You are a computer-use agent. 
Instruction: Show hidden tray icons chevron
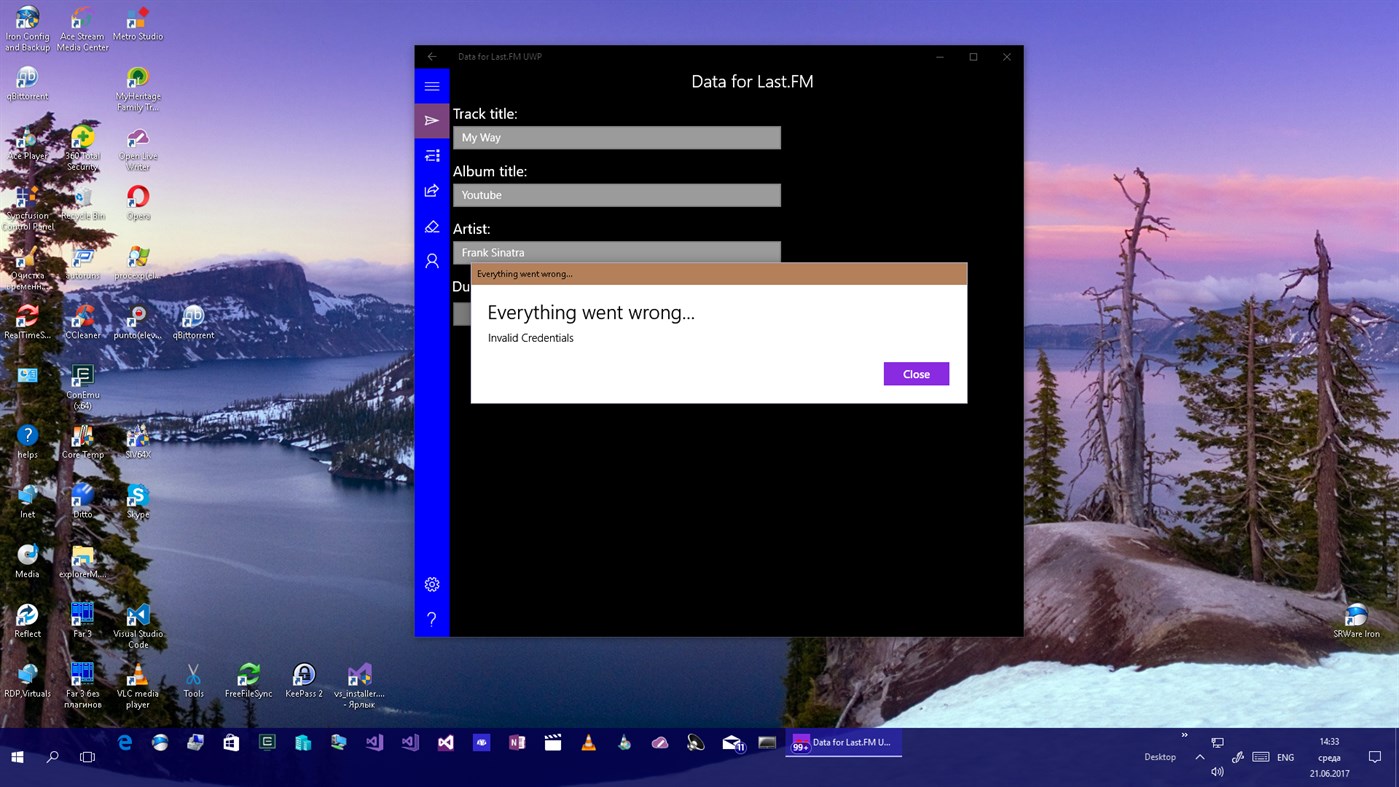click(1200, 757)
